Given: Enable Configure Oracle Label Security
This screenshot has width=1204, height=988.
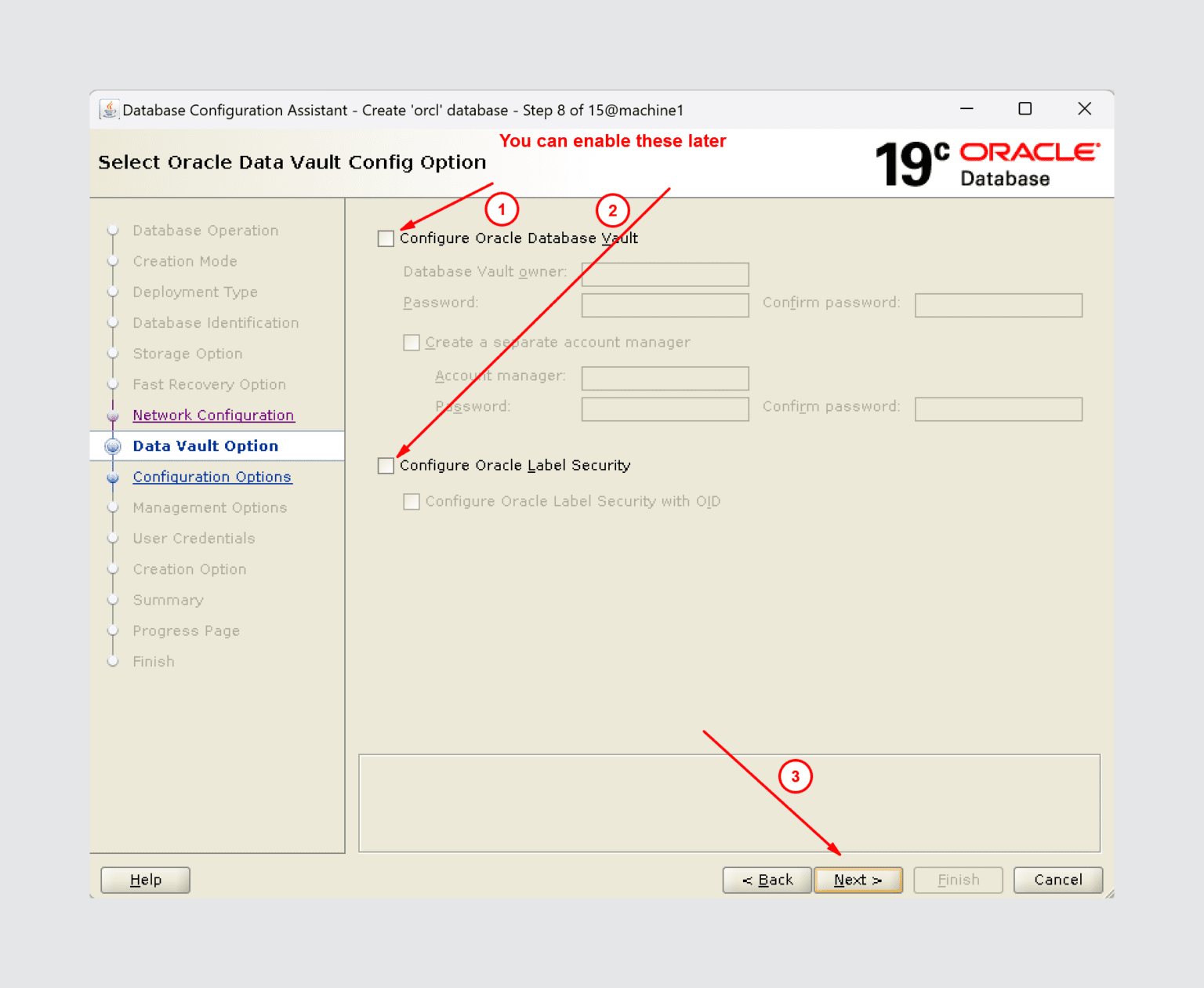Looking at the screenshot, I should click(x=386, y=465).
